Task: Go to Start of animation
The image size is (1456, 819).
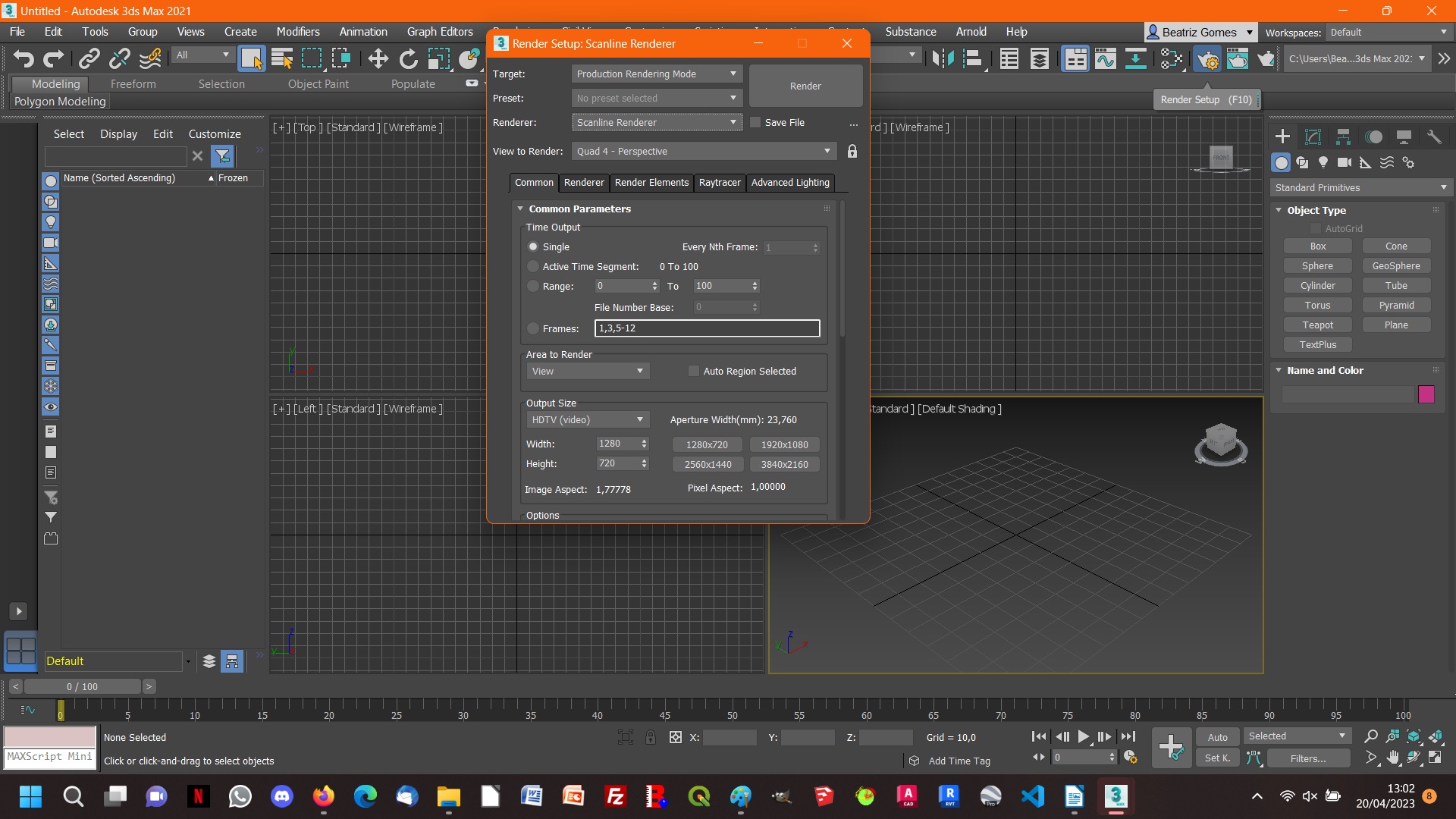Action: 1039,736
